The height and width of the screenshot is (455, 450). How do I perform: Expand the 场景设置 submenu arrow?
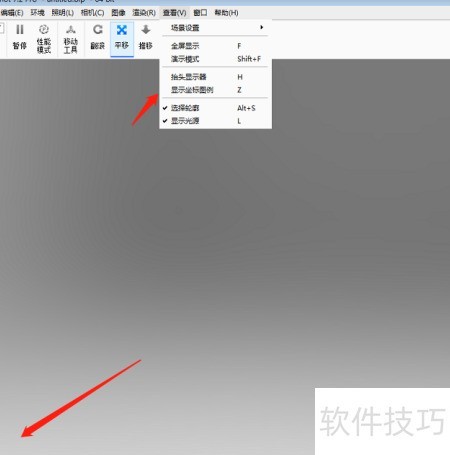click(x=262, y=27)
